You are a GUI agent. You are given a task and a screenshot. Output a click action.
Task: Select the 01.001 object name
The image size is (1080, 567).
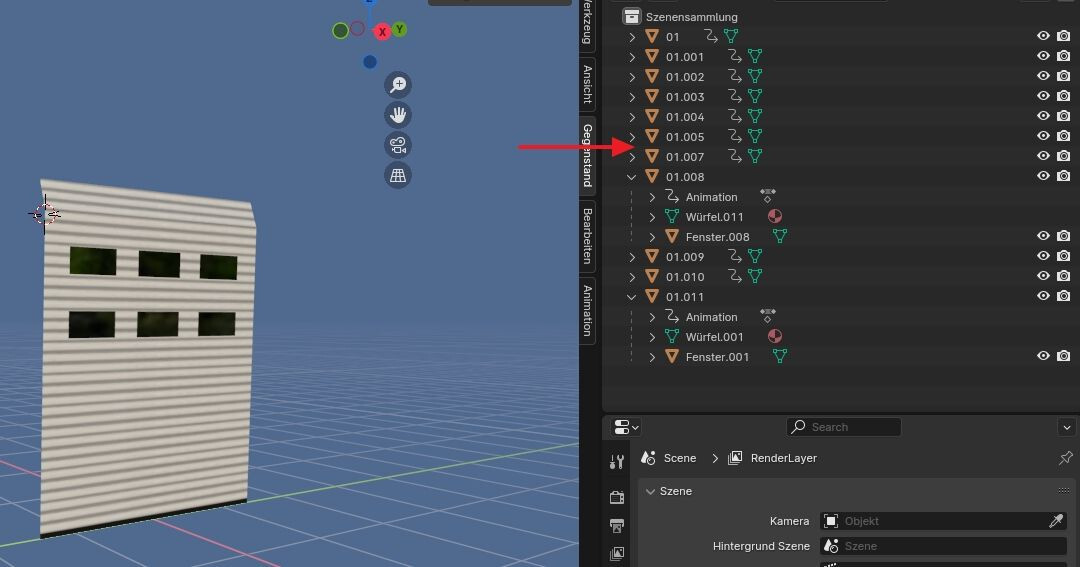(685, 56)
